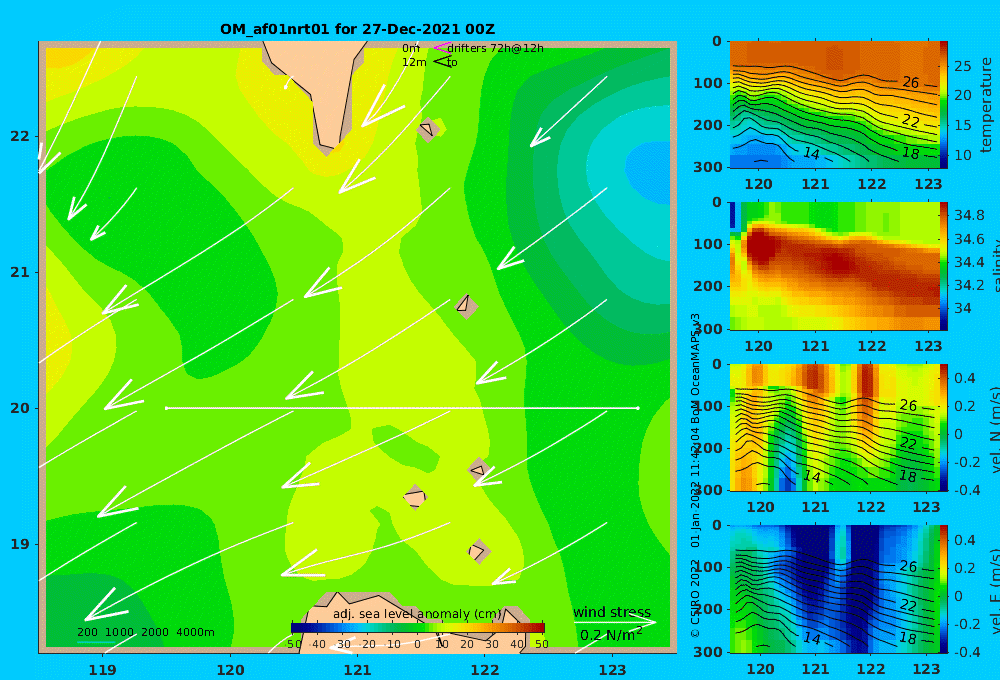Click latitude label 19 on map axis
The width and height of the screenshot is (1000, 680).
[x=20, y=544]
